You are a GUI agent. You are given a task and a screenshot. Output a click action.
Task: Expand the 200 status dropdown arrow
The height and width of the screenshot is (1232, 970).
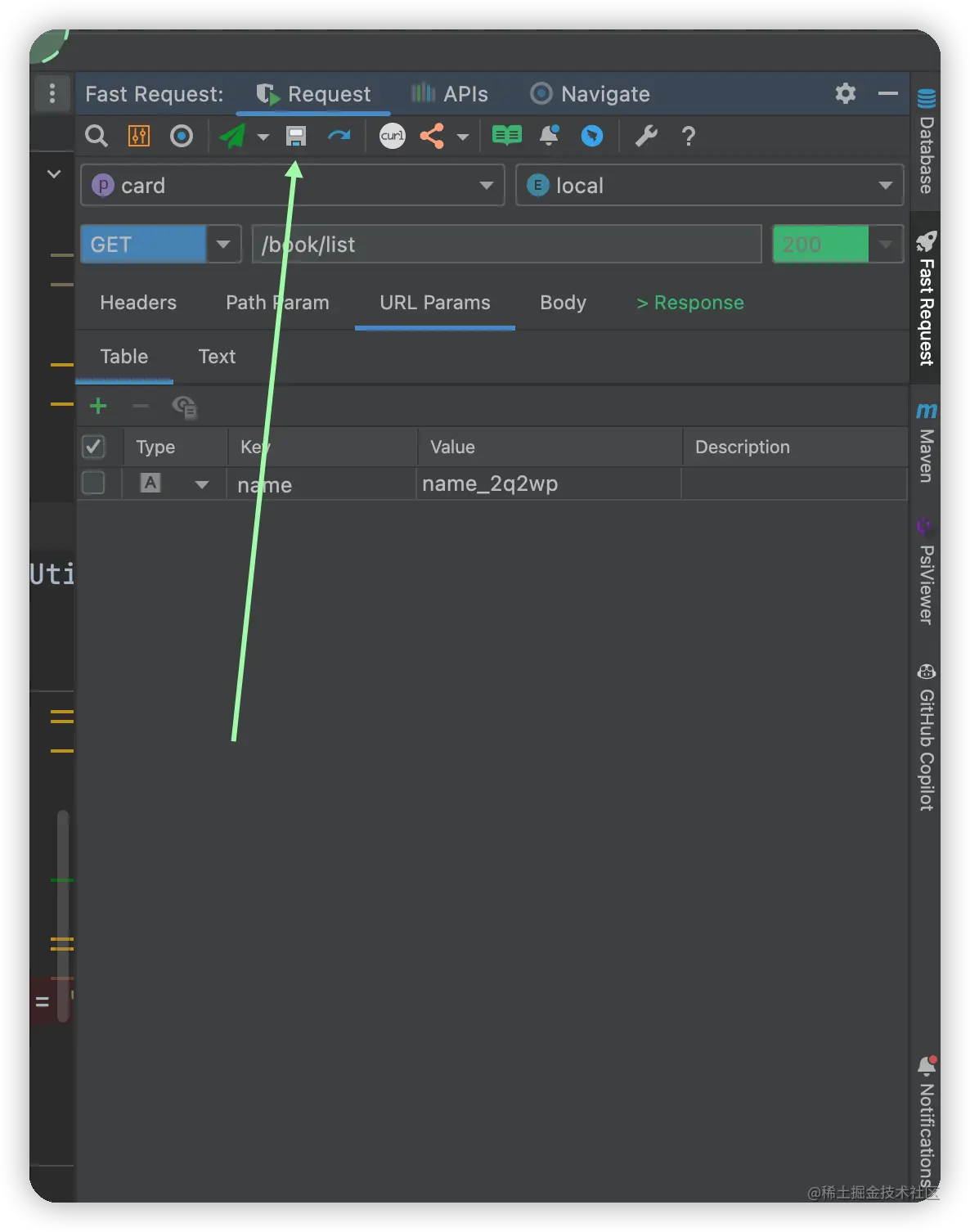pos(886,245)
